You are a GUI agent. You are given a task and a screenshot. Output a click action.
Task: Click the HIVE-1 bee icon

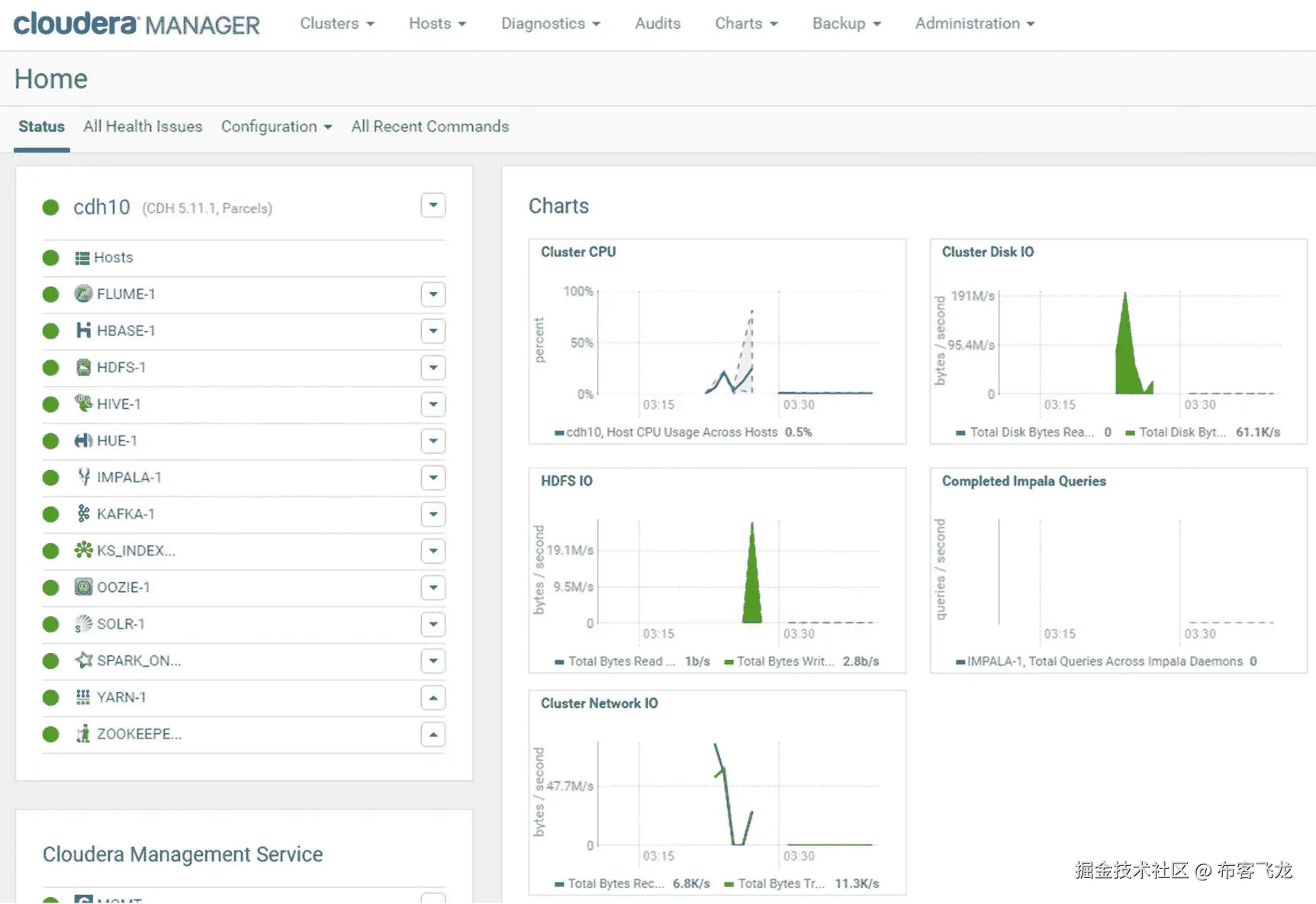pyautogui.click(x=83, y=403)
